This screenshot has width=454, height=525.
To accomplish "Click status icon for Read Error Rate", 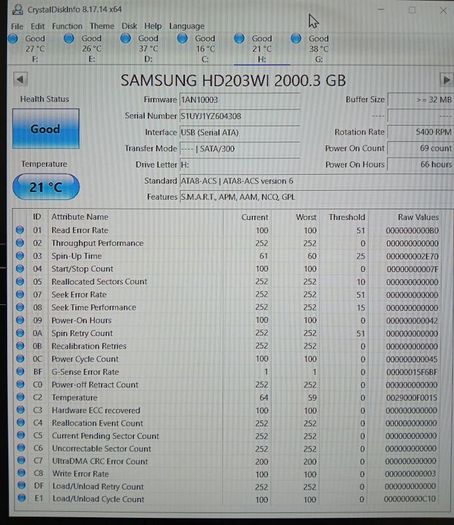I will (x=20, y=230).
